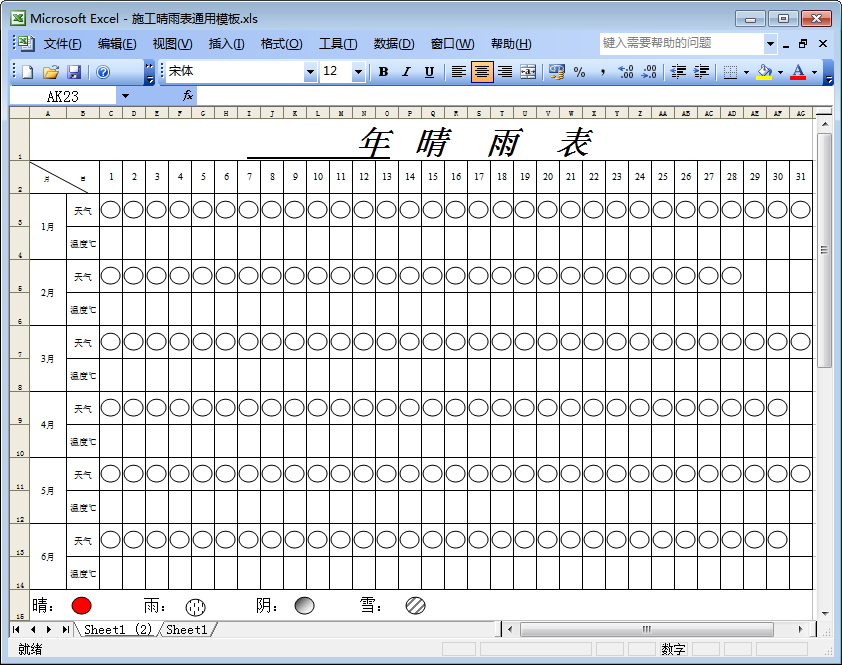Viewport: 842px width, 665px height.
Task: Apply red font color
Action: 798,72
